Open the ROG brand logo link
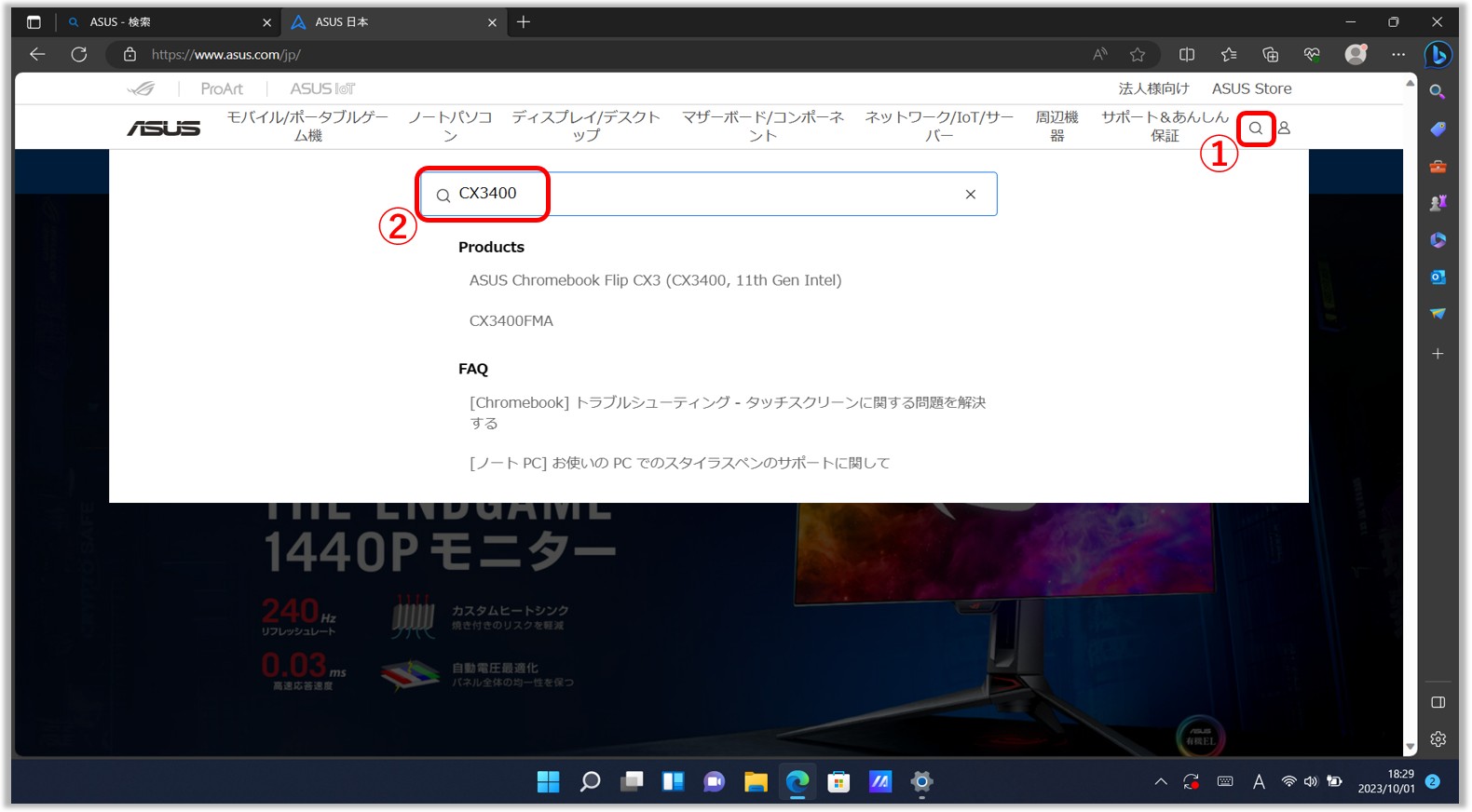Viewport: 1472px width, 812px height. (x=142, y=88)
